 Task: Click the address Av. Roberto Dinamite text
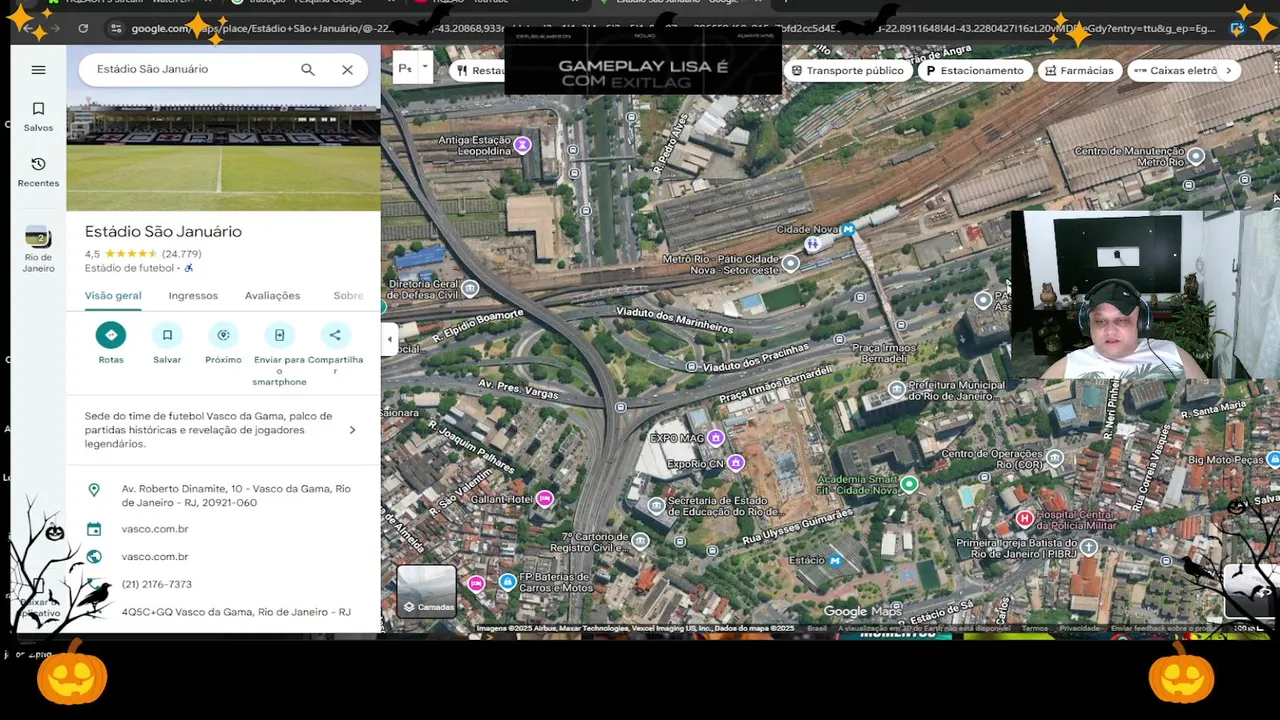click(x=236, y=496)
